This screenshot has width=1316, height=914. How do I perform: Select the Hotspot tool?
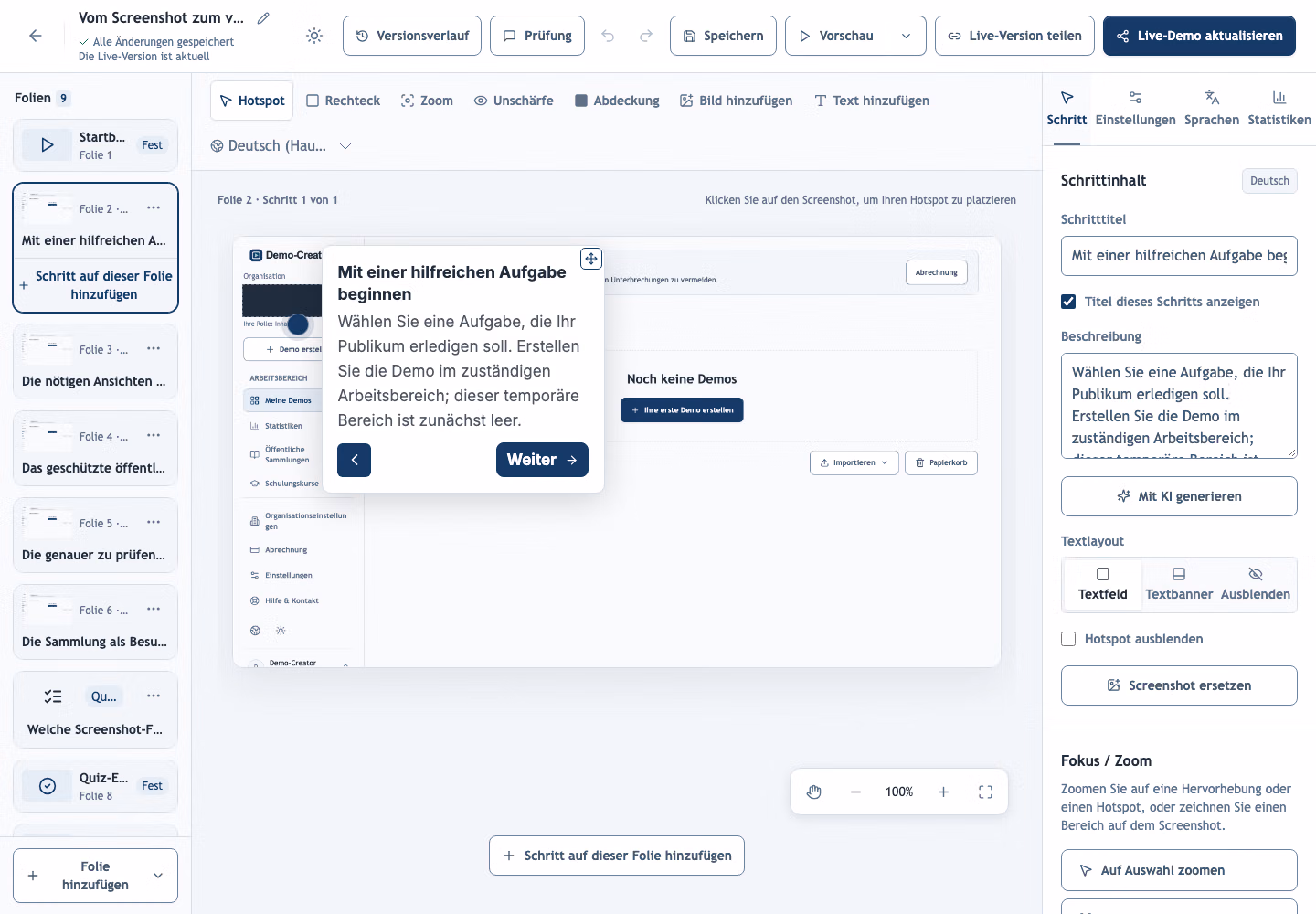click(x=252, y=101)
